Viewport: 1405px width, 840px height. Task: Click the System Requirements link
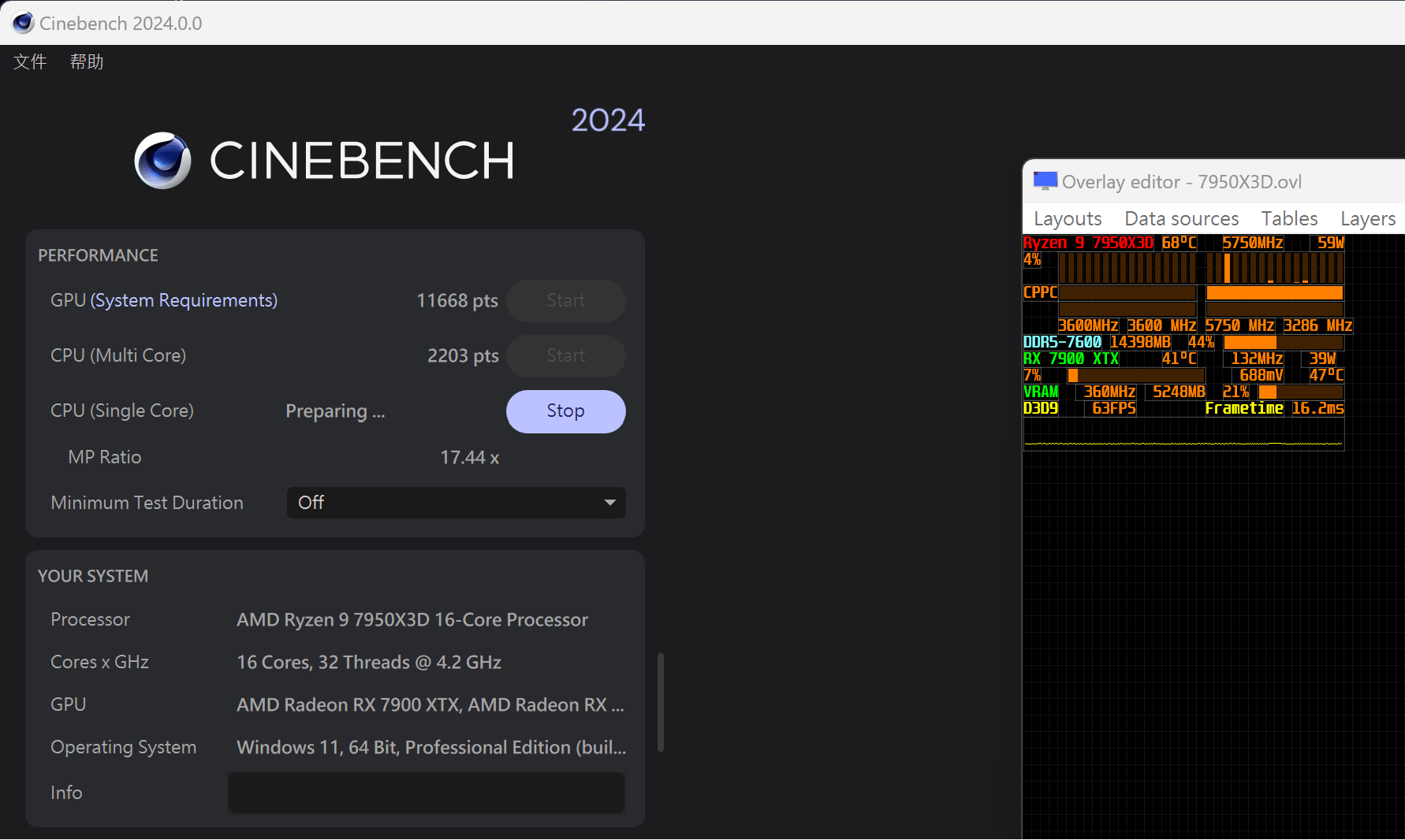tap(184, 300)
